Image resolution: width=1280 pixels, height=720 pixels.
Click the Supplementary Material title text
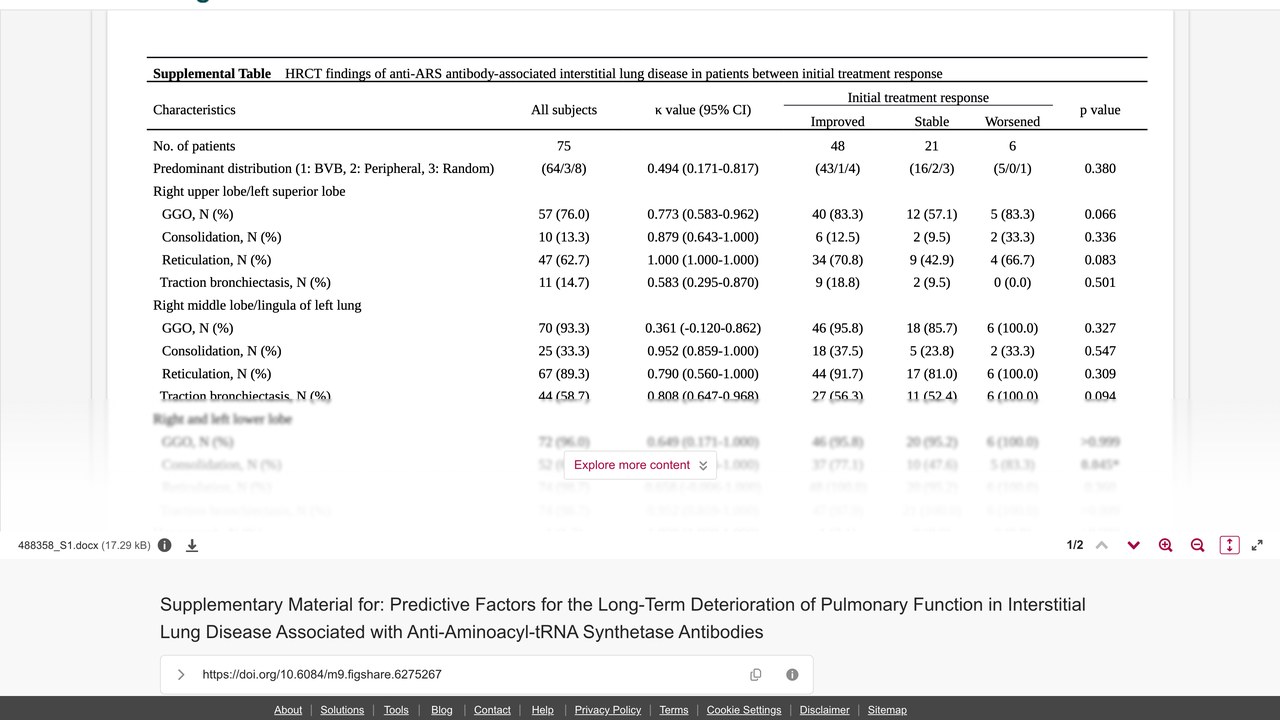point(623,618)
